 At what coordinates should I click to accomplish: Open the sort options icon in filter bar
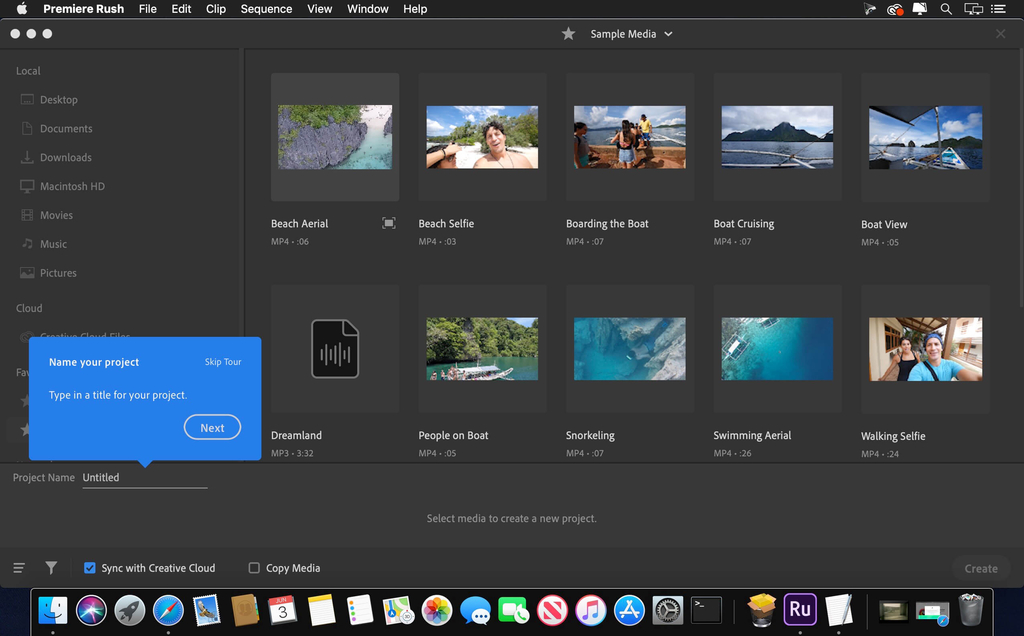[x=18, y=567]
